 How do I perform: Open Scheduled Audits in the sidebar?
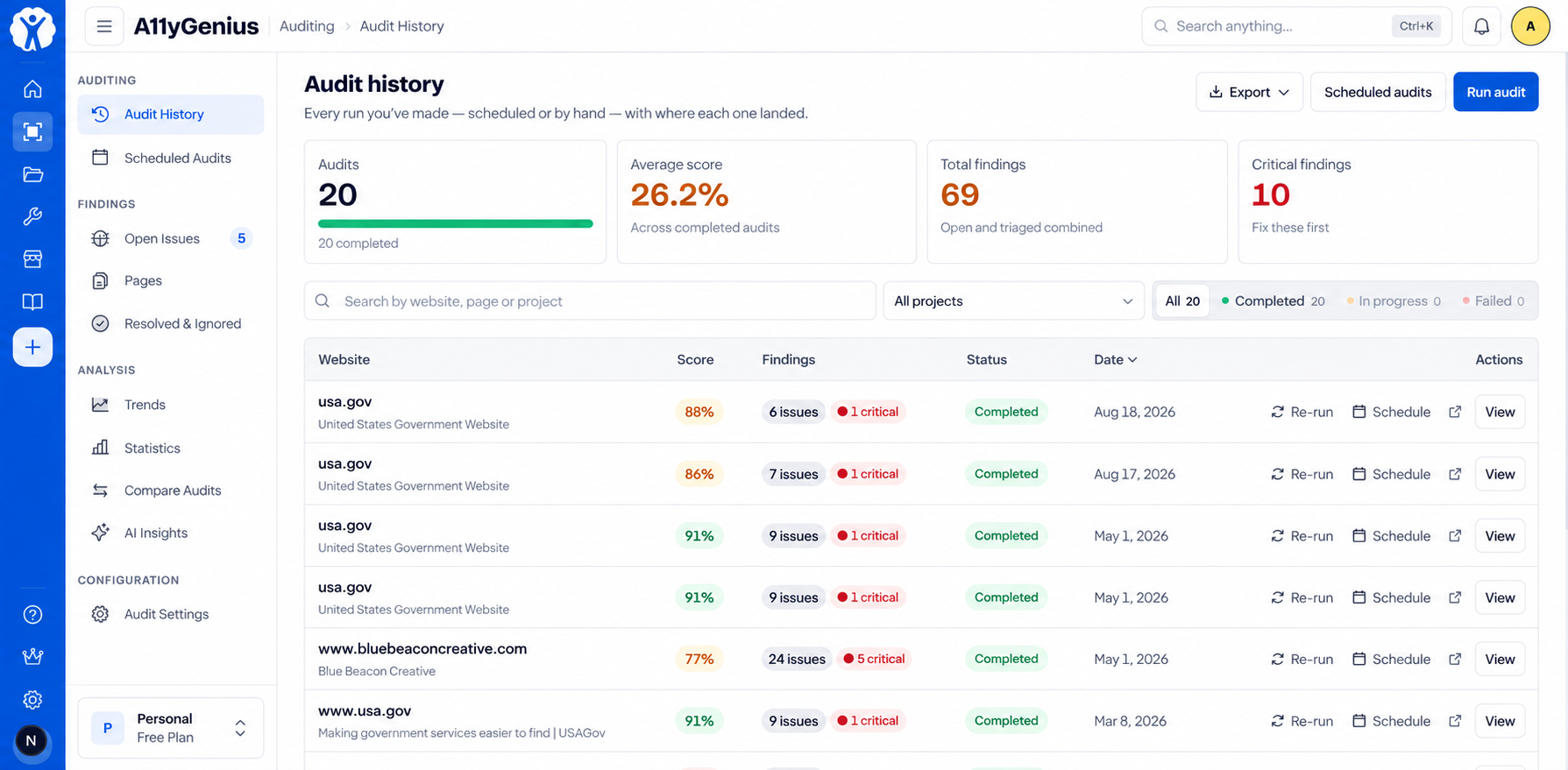[x=171, y=158]
